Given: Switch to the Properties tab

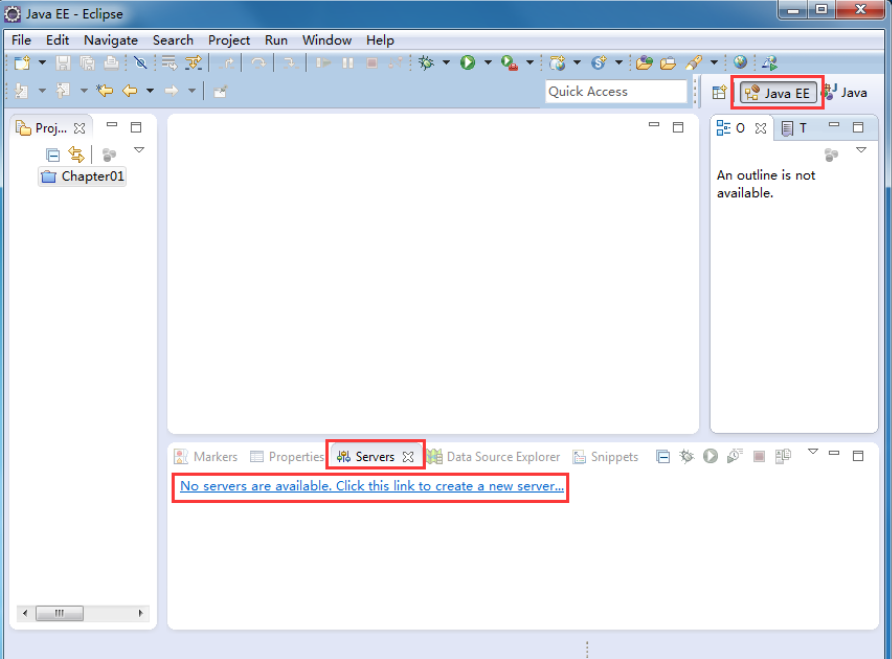Looking at the screenshot, I should coord(287,456).
